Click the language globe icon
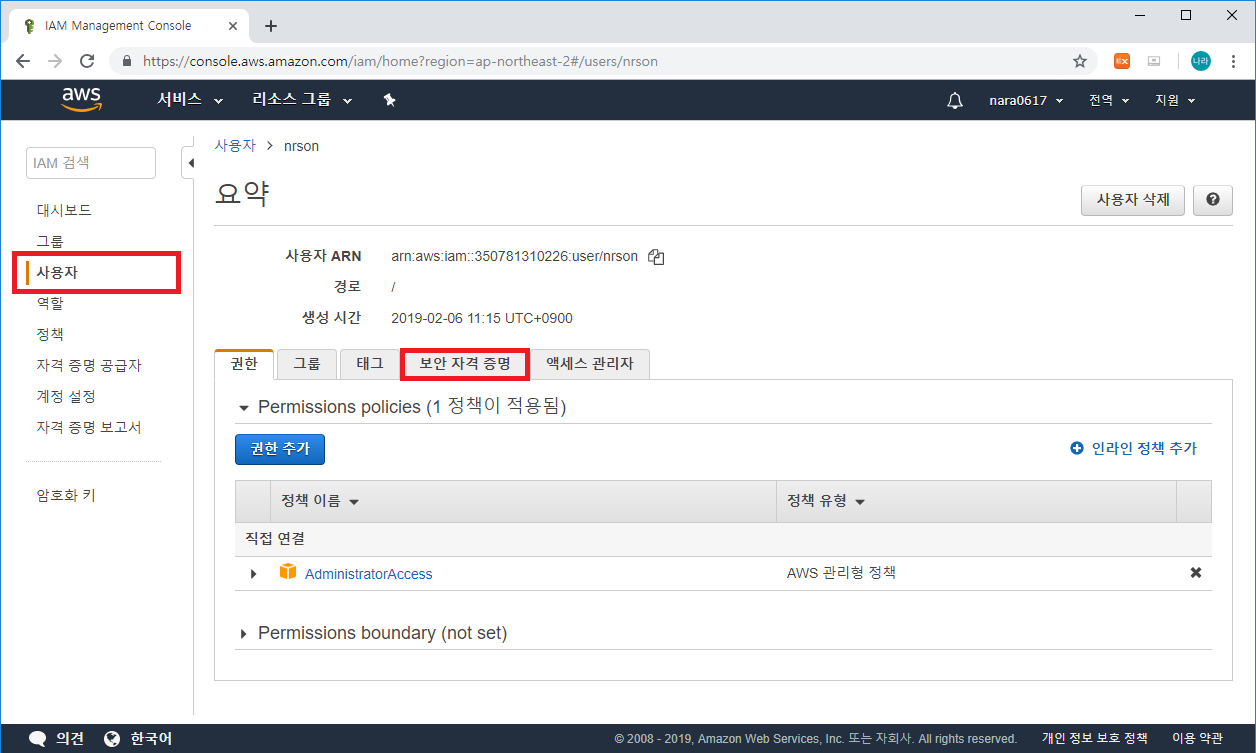Viewport: 1256px width, 753px height. [112, 739]
